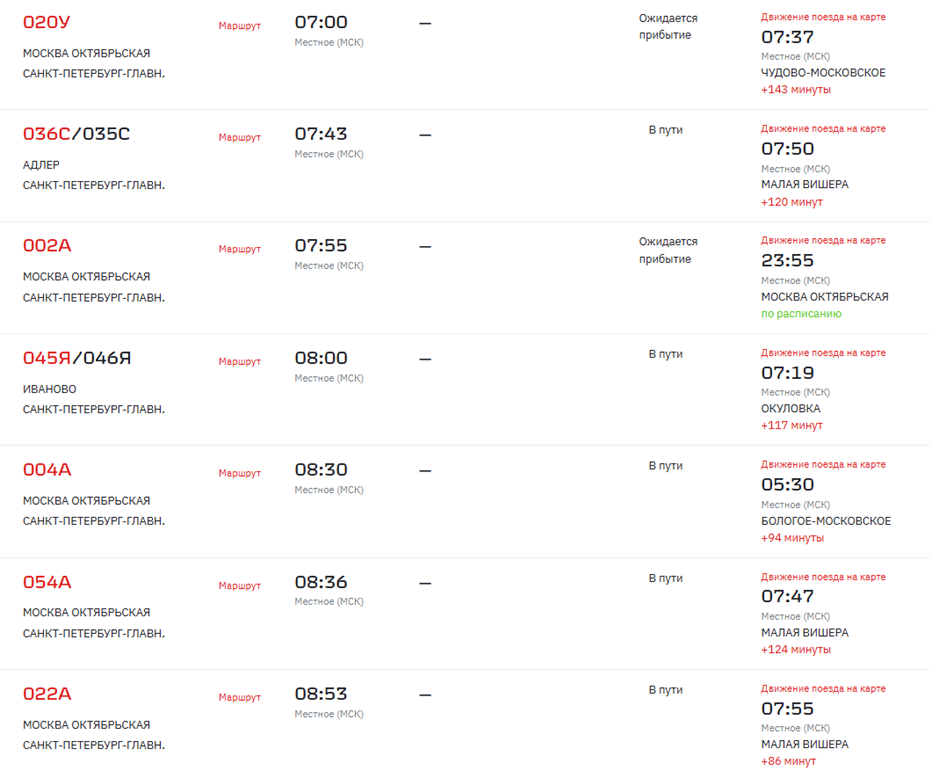This screenshot has width=930, height=775.
Task: Show train 004А movement on map
Action: coord(822,465)
